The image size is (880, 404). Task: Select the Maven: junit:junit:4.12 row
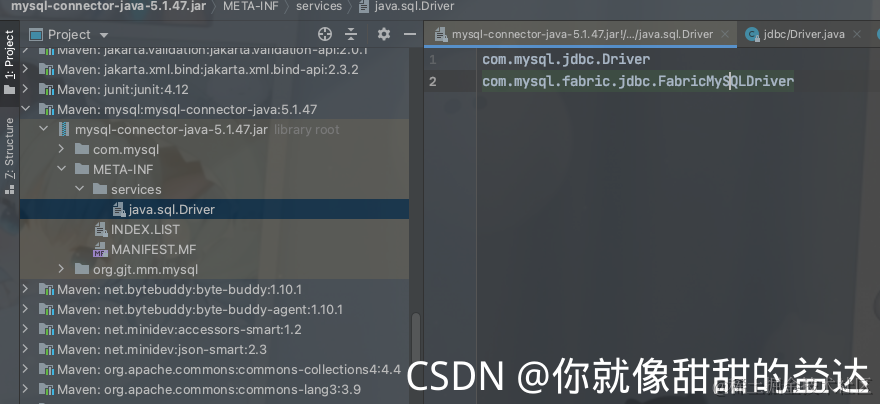click(214, 89)
